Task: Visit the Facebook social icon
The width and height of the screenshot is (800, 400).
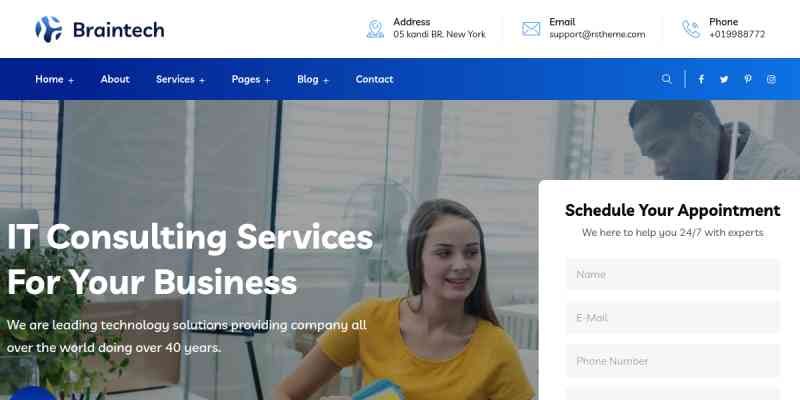Action: (701, 79)
